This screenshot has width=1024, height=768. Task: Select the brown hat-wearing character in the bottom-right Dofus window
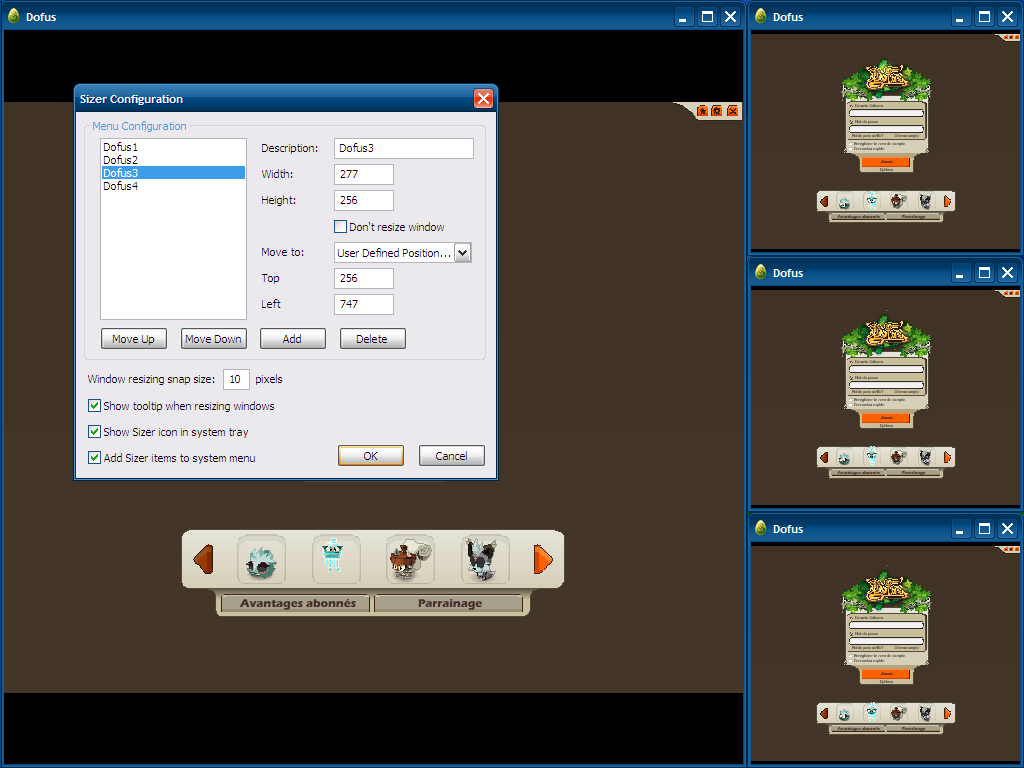898,713
